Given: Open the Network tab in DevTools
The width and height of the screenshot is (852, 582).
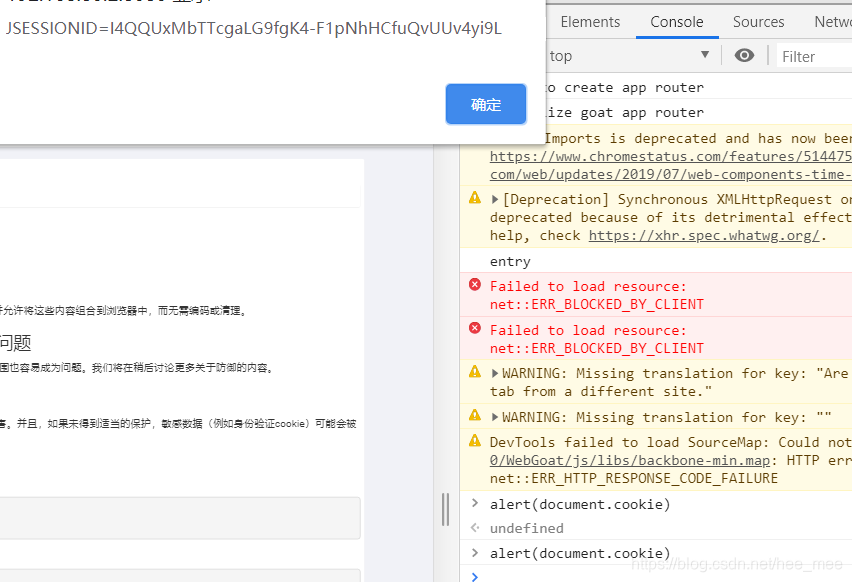Looking at the screenshot, I should pyautogui.click(x=832, y=22).
